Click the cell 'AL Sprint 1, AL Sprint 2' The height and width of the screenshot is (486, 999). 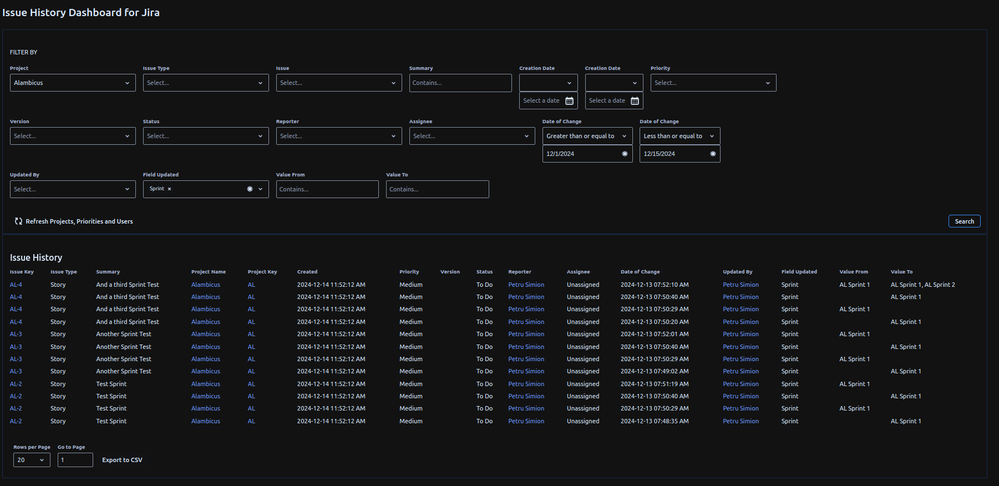923,285
